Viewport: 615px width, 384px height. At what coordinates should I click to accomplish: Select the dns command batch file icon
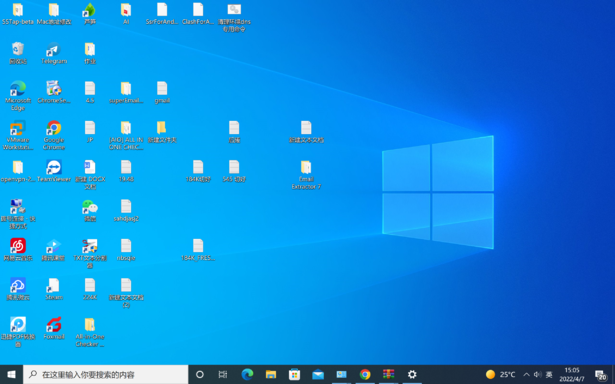click(234, 18)
